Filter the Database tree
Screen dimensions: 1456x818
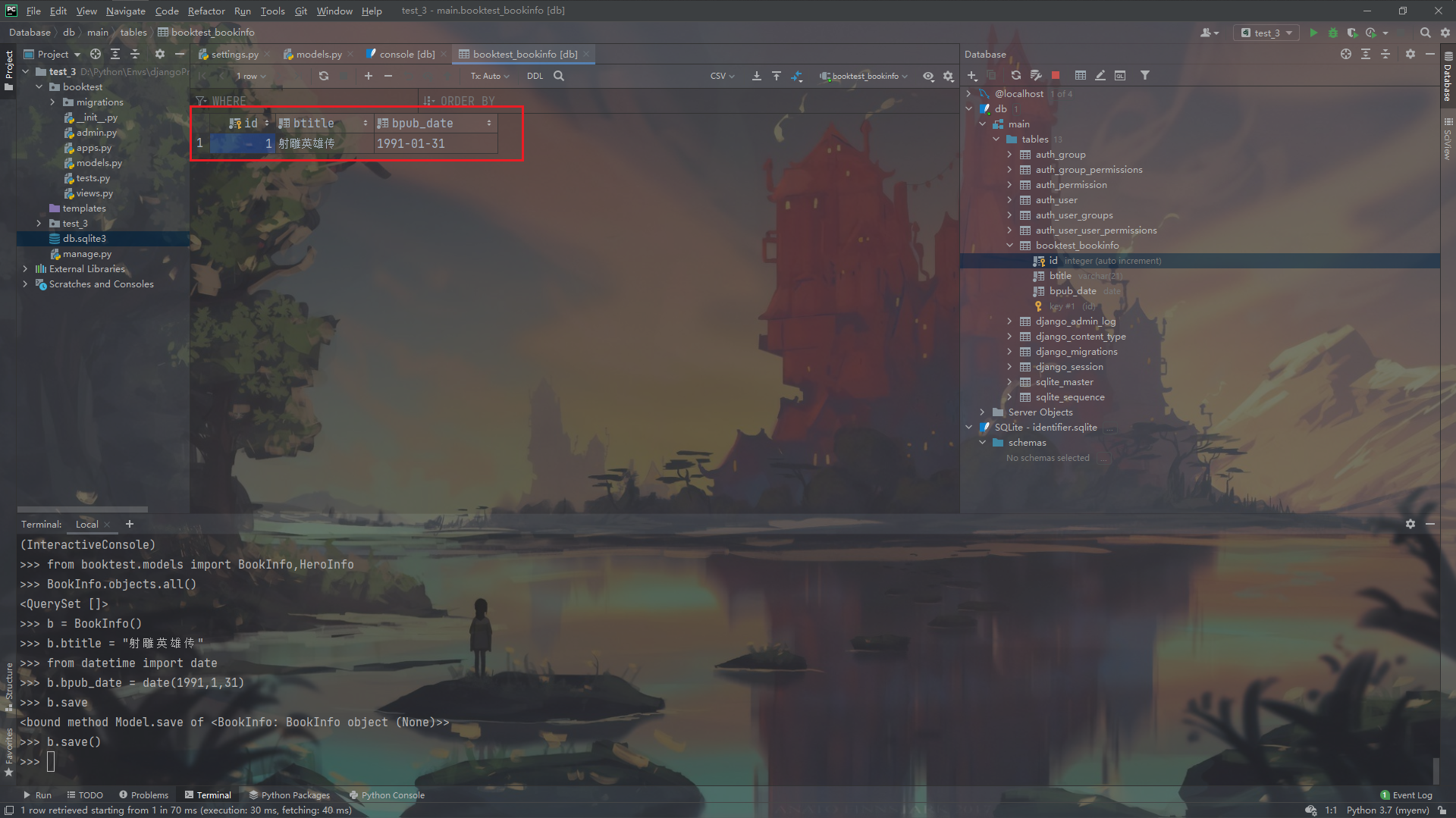pyautogui.click(x=1145, y=75)
